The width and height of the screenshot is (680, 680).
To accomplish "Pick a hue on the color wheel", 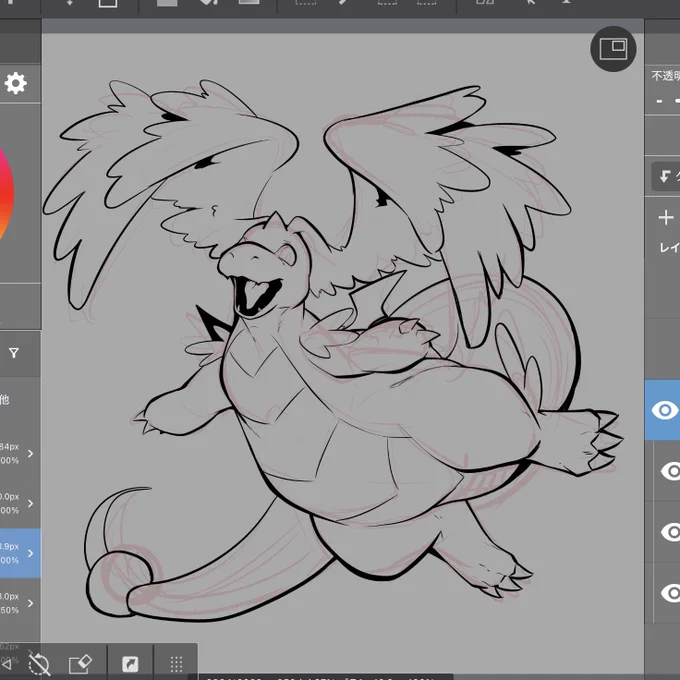I will (6, 195).
